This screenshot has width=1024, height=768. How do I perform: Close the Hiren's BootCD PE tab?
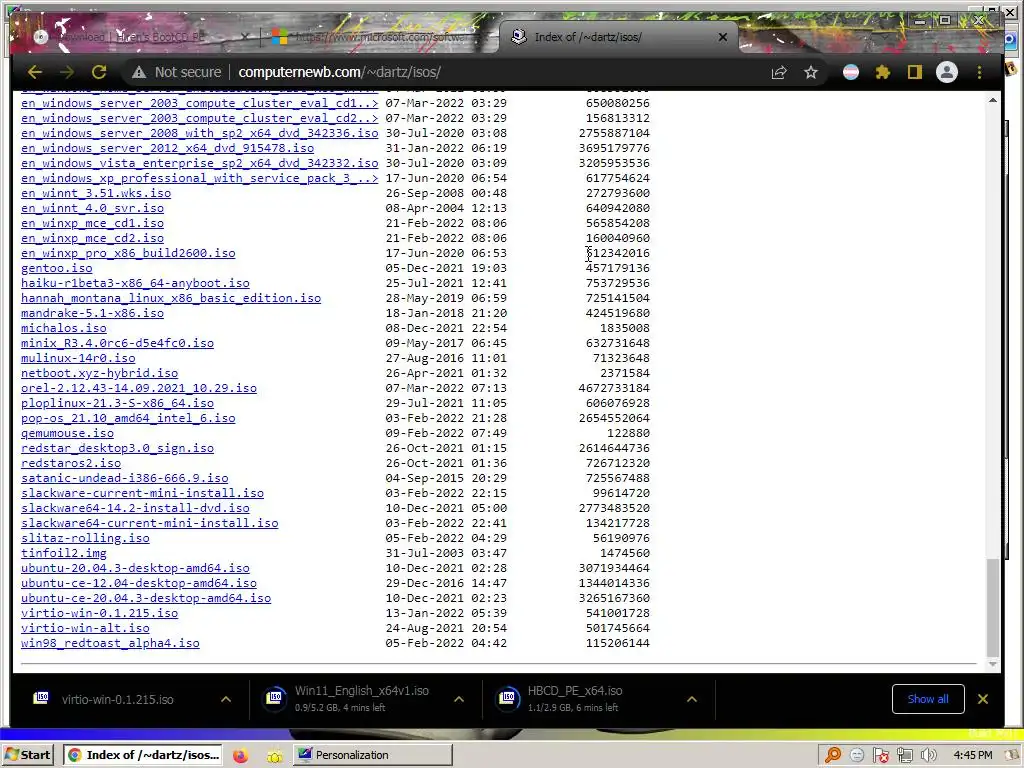point(245,37)
